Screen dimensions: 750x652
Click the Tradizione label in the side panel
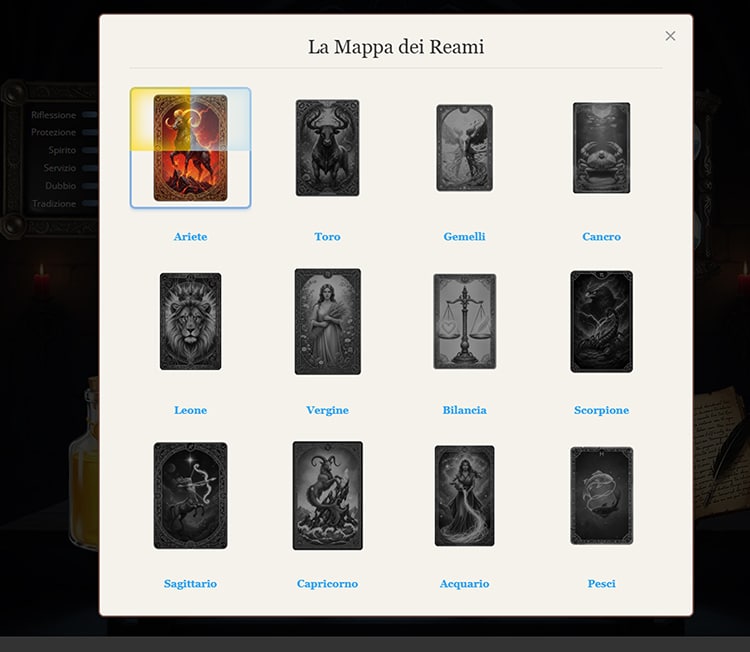(53, 204)
